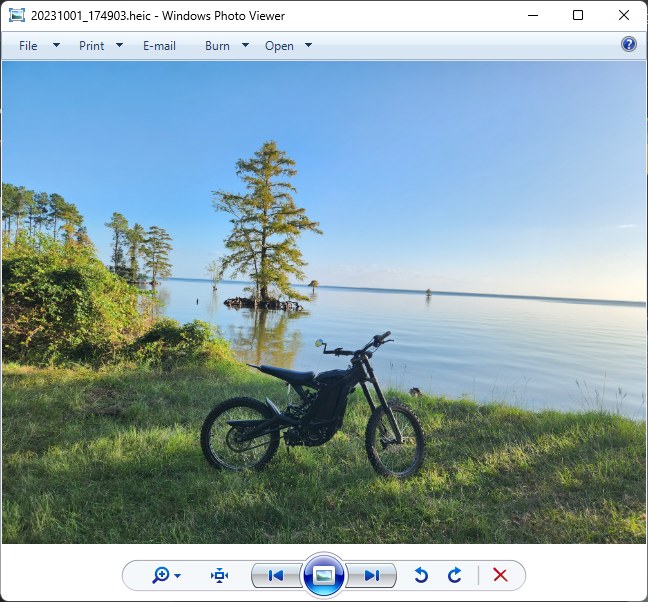Image resolution: width=648 pixels, height=602 pixels.
Task: Click the E-mail button
Action: point(159,45)
